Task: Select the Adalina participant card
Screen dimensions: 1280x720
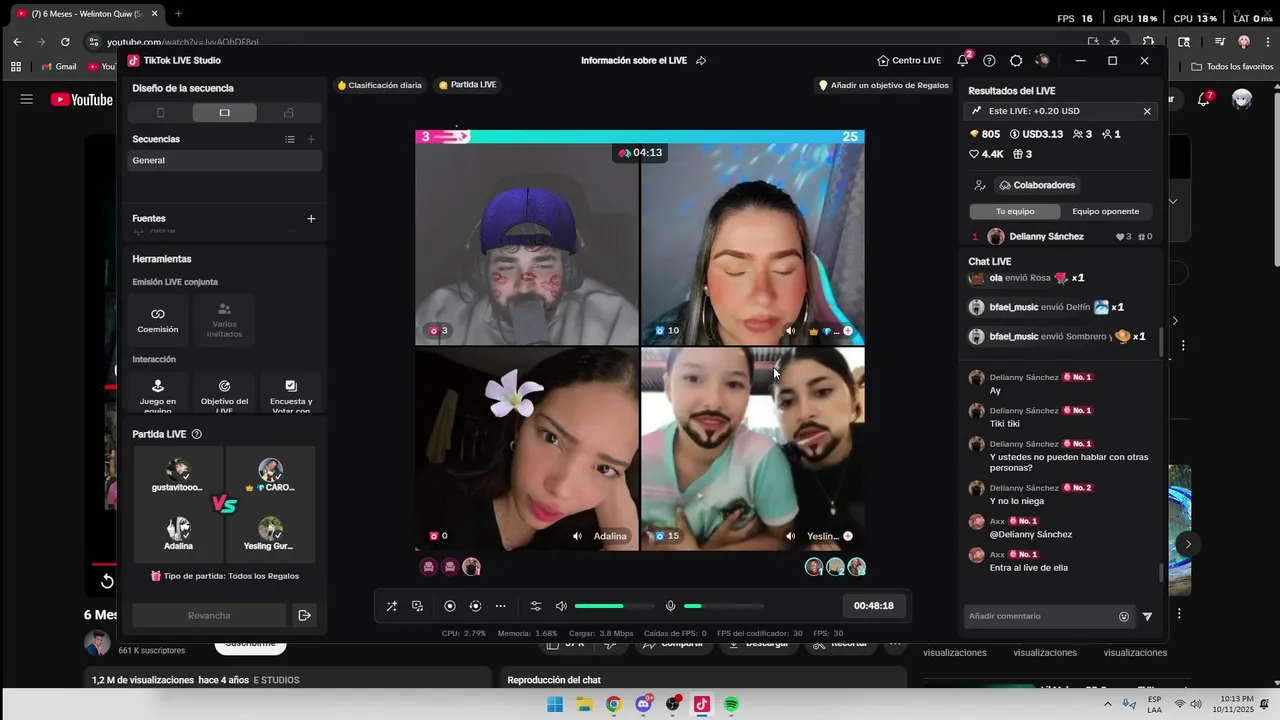Action: tap(178, 533)
